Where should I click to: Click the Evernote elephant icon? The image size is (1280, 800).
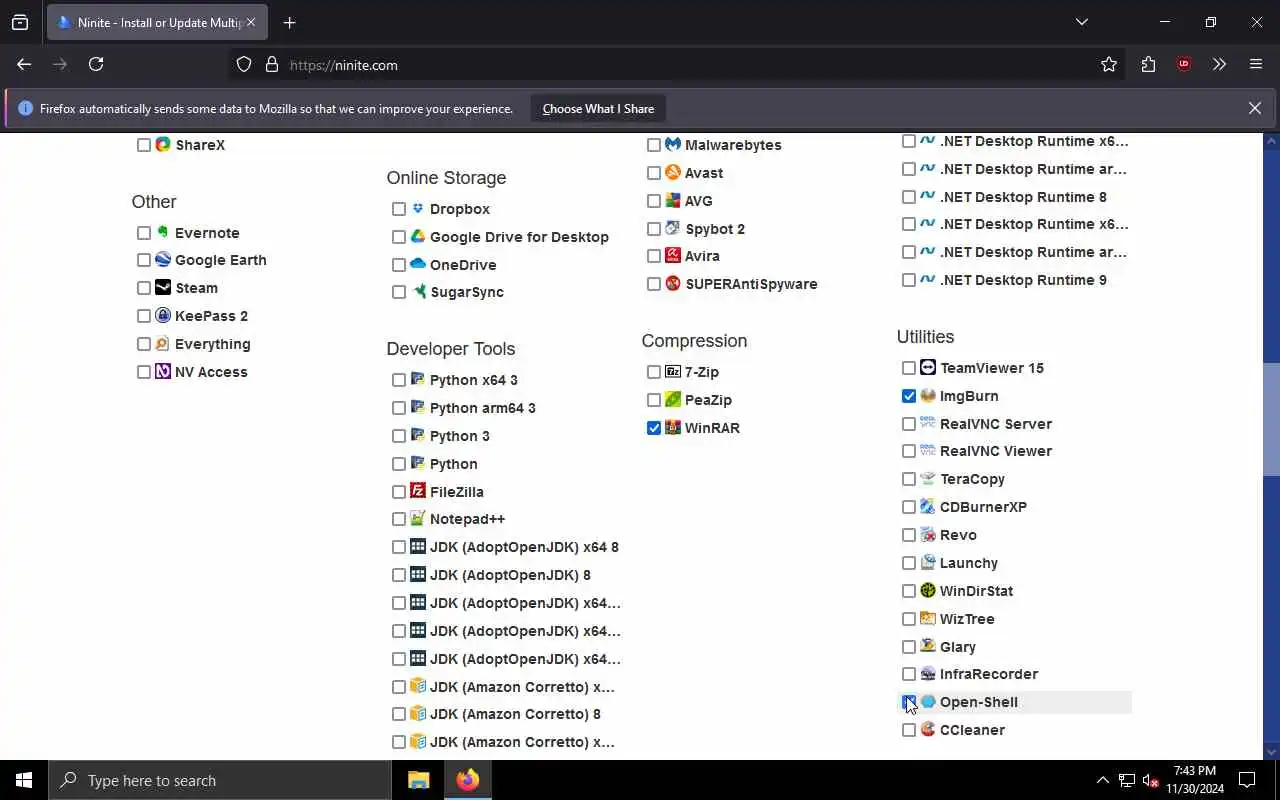[163, 233]
